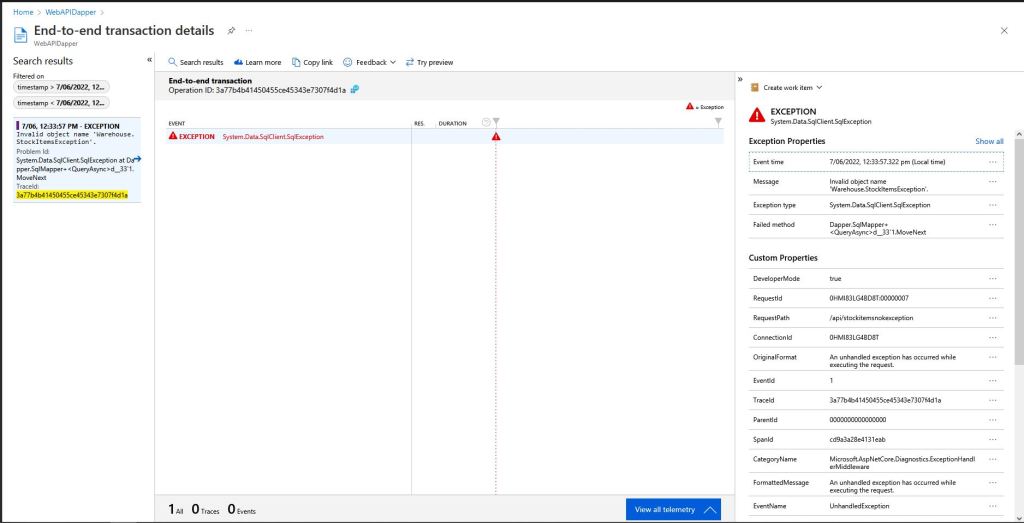Screen dimensions: 1024x523
Task: Open the blade's more options ellipsis
Action: [x=249, y=31]
